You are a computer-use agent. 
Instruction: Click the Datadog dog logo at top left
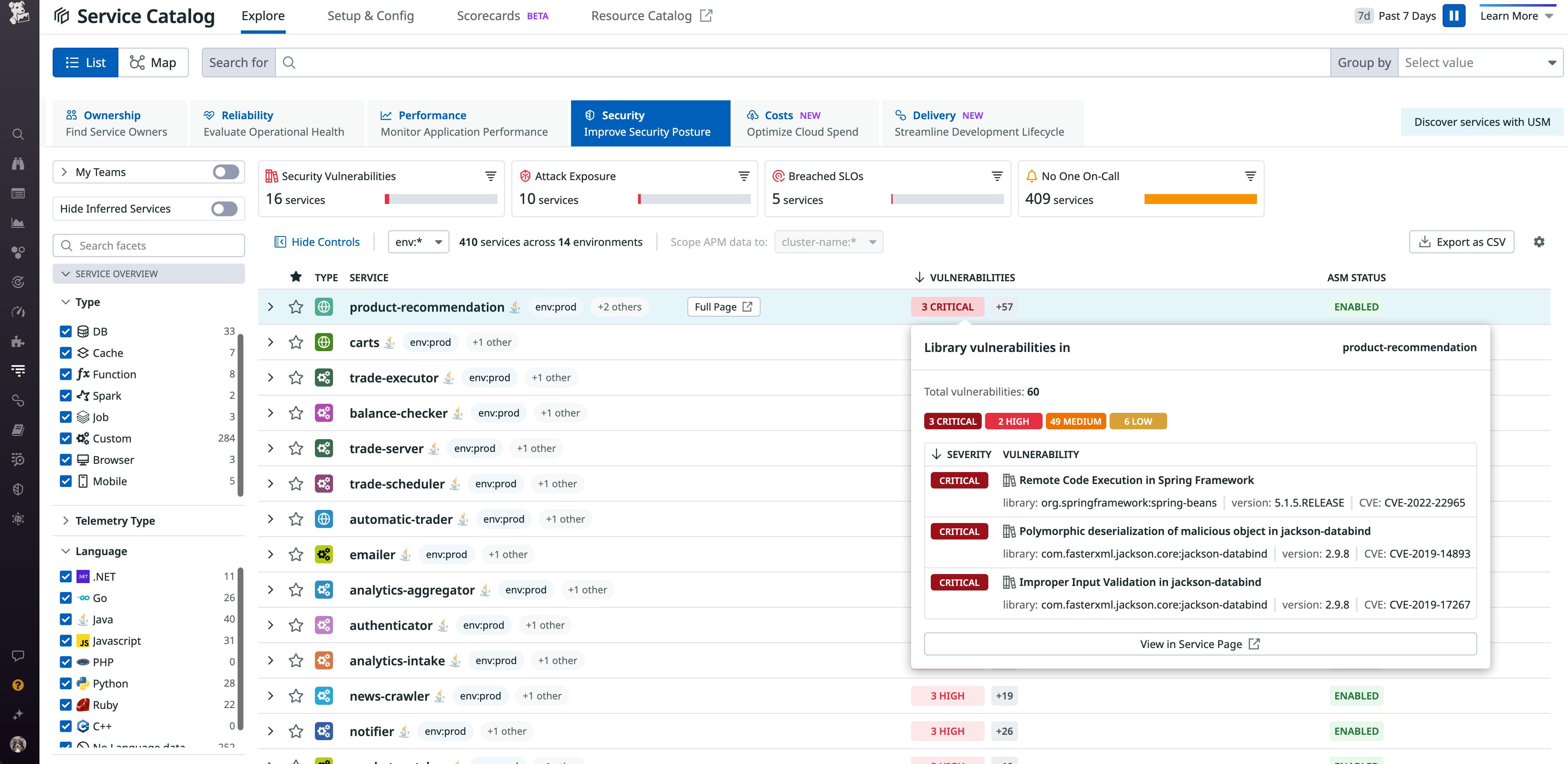coord(19,15)
